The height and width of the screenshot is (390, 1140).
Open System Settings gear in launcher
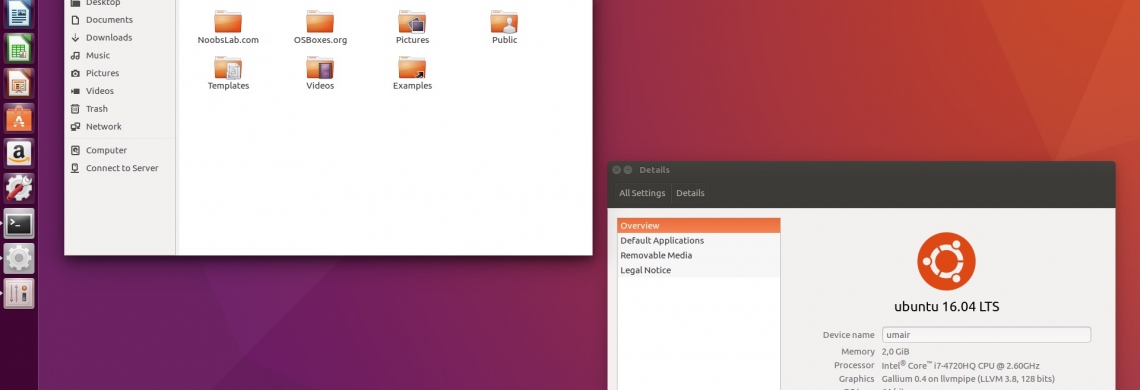(19, 258)
